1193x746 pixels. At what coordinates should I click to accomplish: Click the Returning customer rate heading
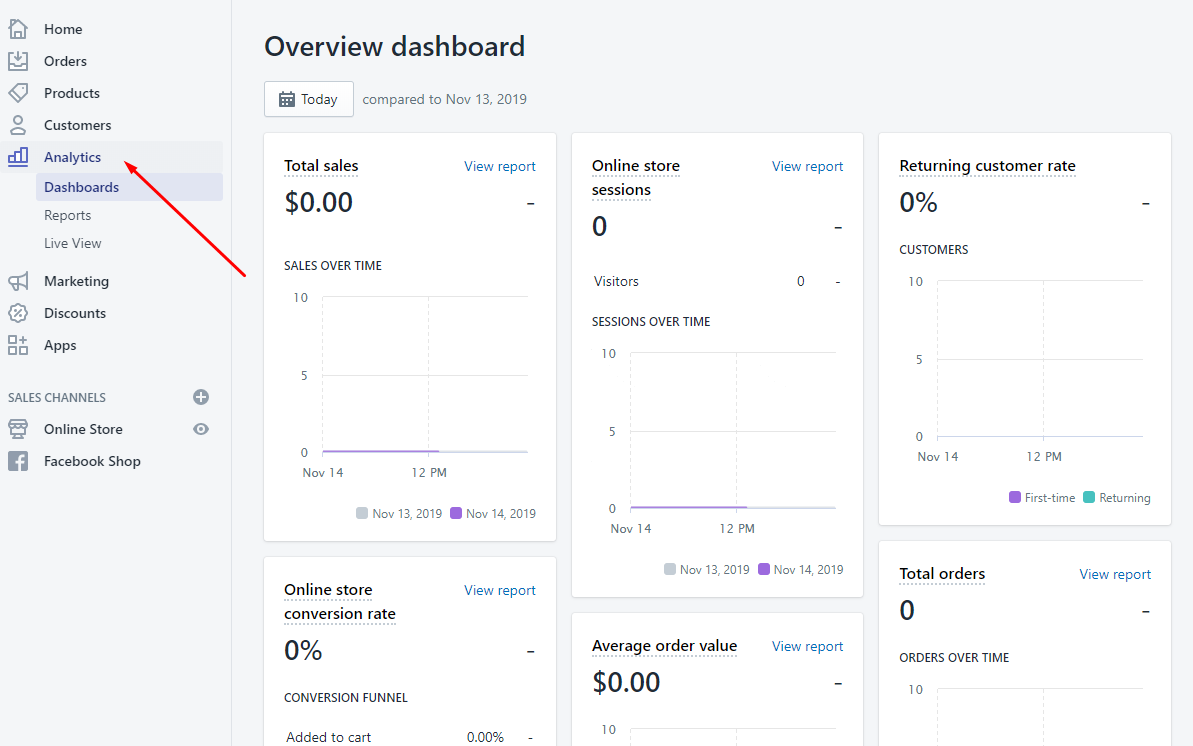[x=987, y=166]
